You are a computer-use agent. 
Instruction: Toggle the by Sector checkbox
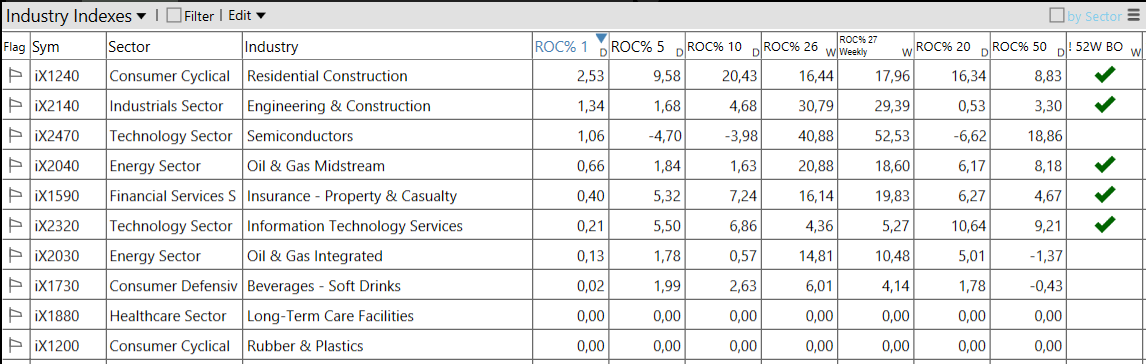1057,15
